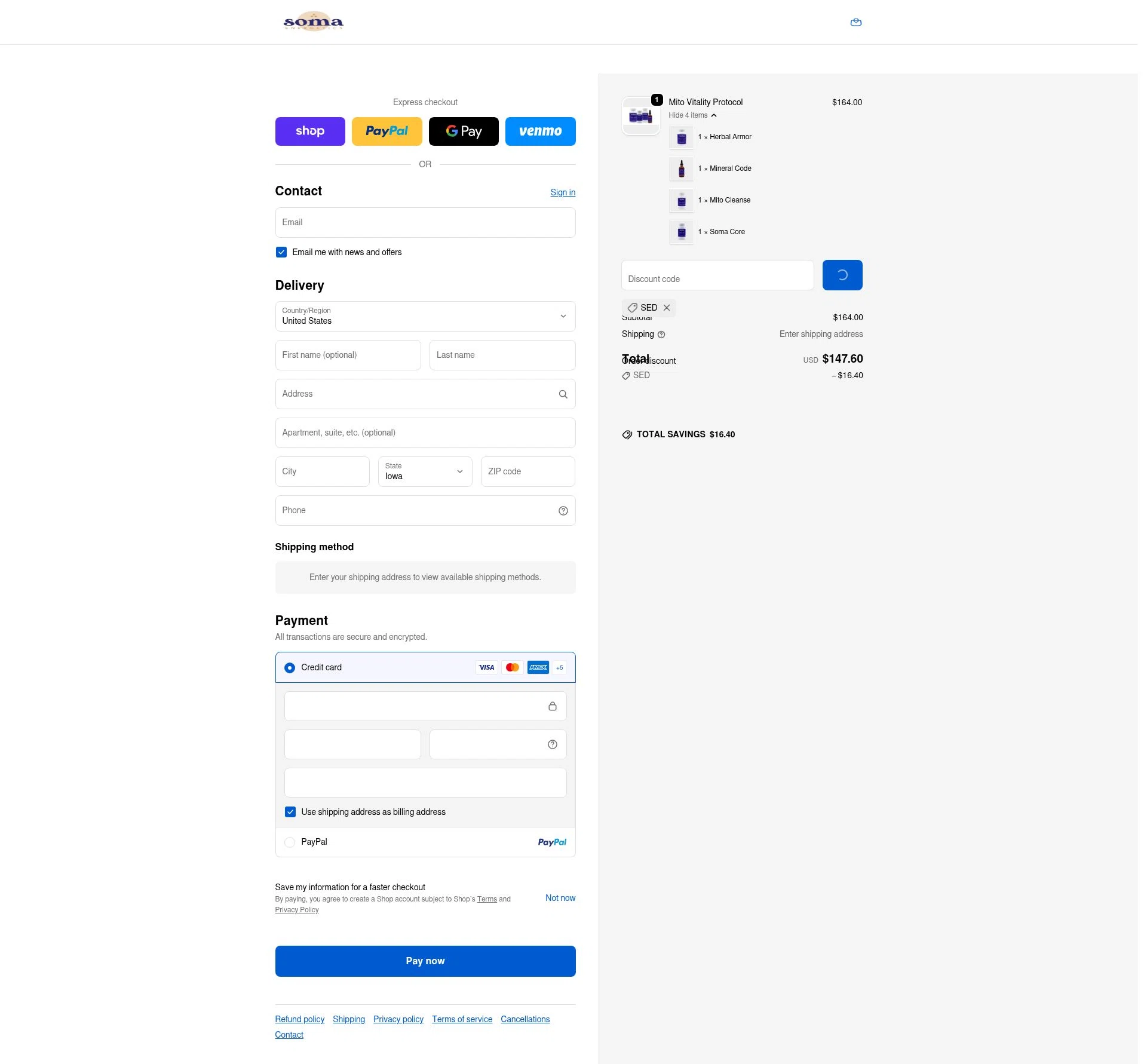Click the shipping info question mark icon
1147x1064 pixels.
tap(661, 335)
